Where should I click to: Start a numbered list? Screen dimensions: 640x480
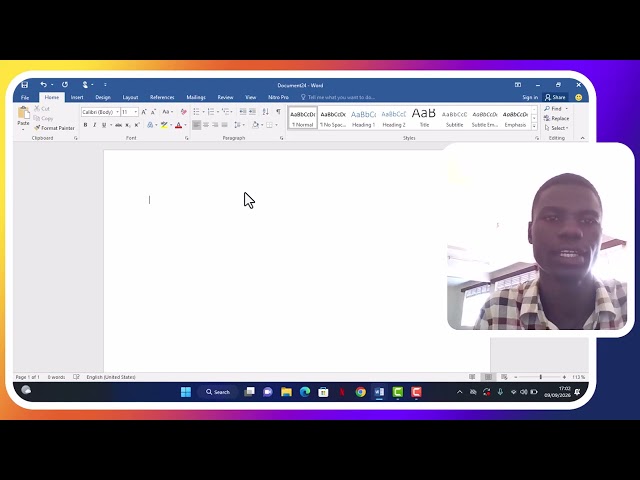(x=211, y=112)
